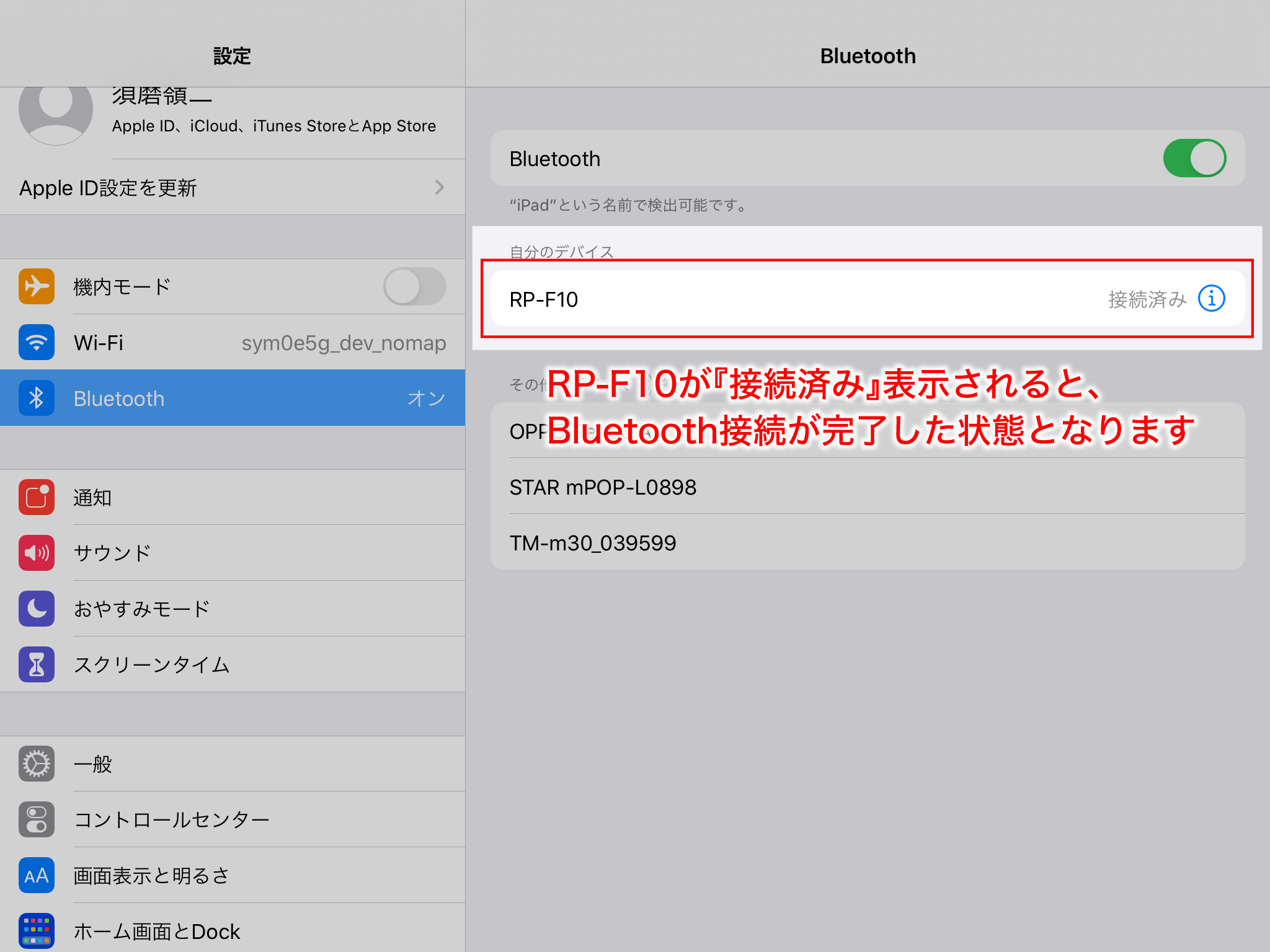Tap the airplane mode icon
The height and width of the screenshot is (952, 1270).
[37, 286]
